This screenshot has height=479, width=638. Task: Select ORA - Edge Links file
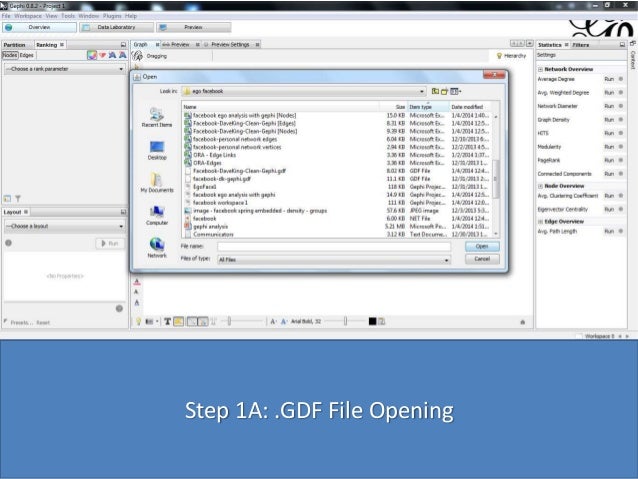(x=214, y=155)
